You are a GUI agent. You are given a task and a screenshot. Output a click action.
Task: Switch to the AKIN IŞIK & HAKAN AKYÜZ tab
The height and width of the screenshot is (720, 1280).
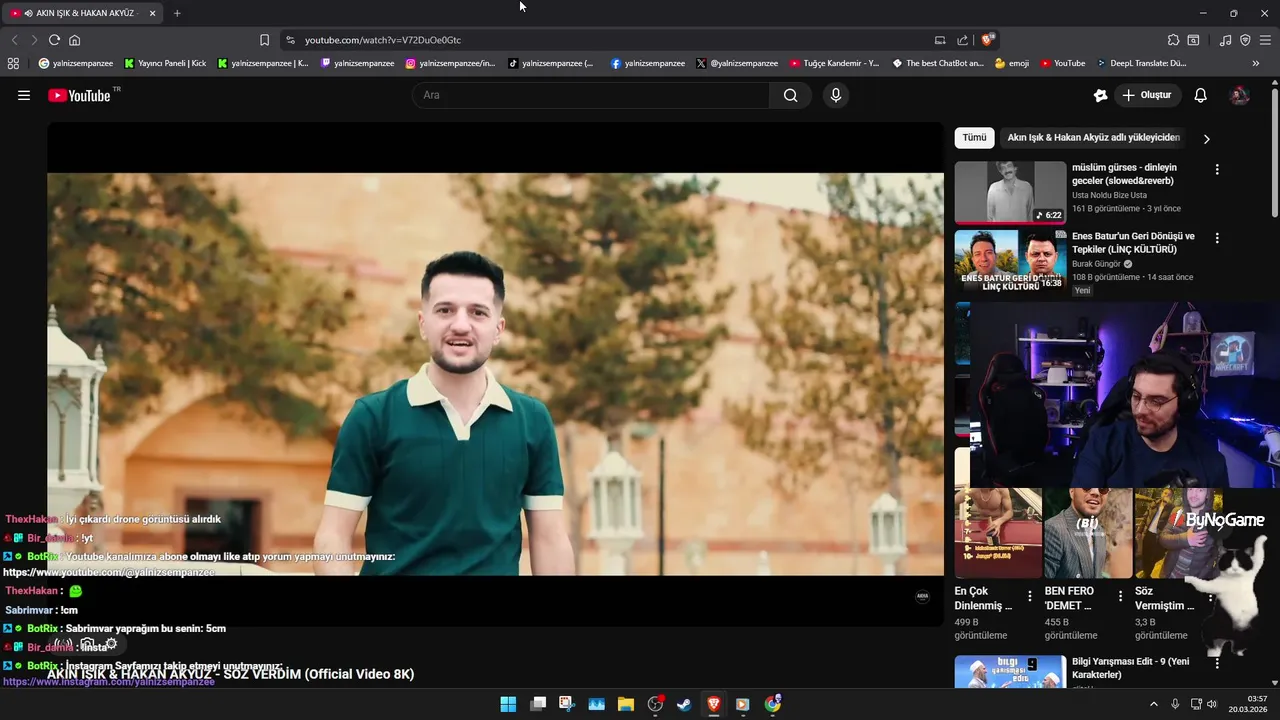coord(84,13)
